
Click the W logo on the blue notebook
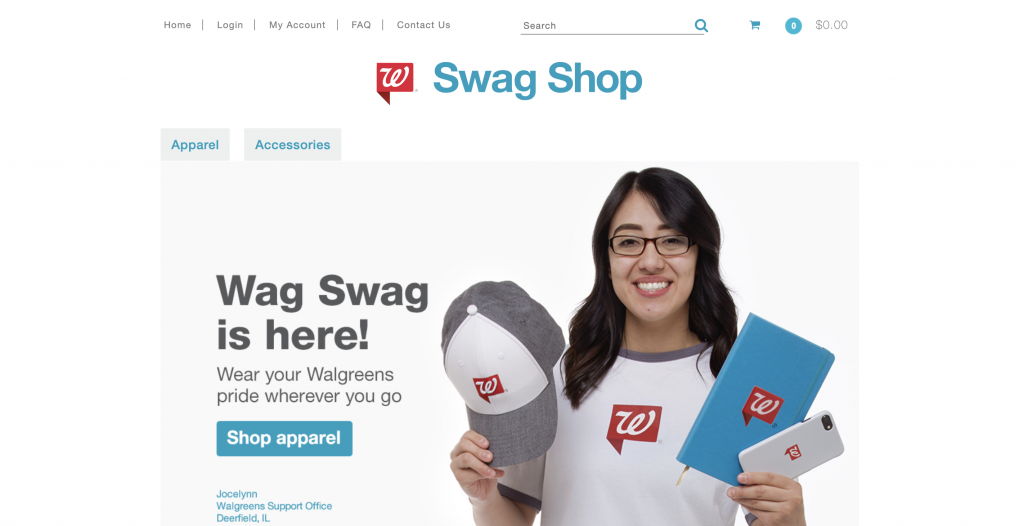[x=762, y=406]
